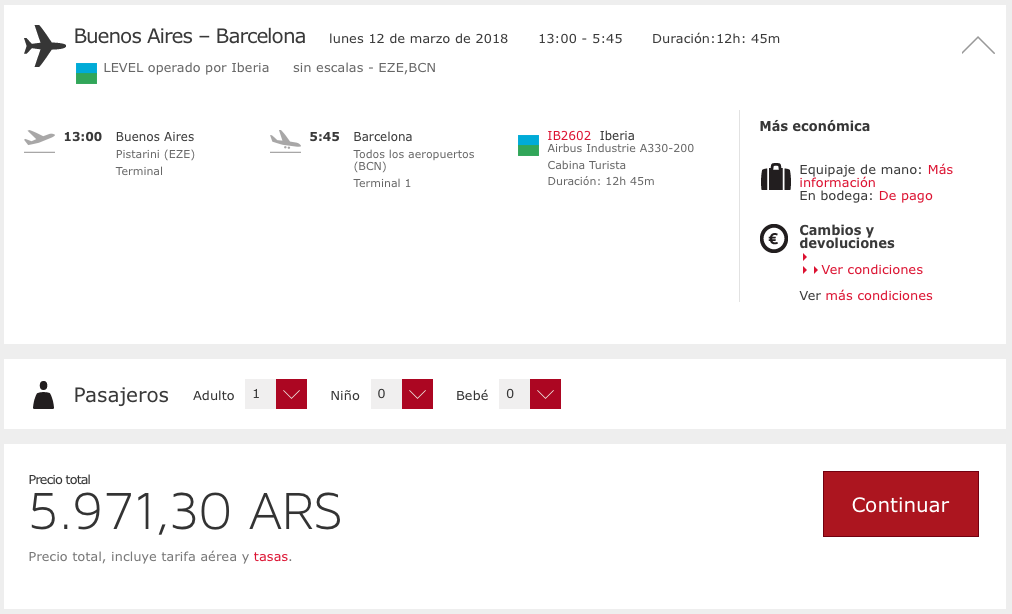Viewport: 1012px width, 614px height.
Task: Click the Duración:12h: 45m header text
Action: point(716,39)
